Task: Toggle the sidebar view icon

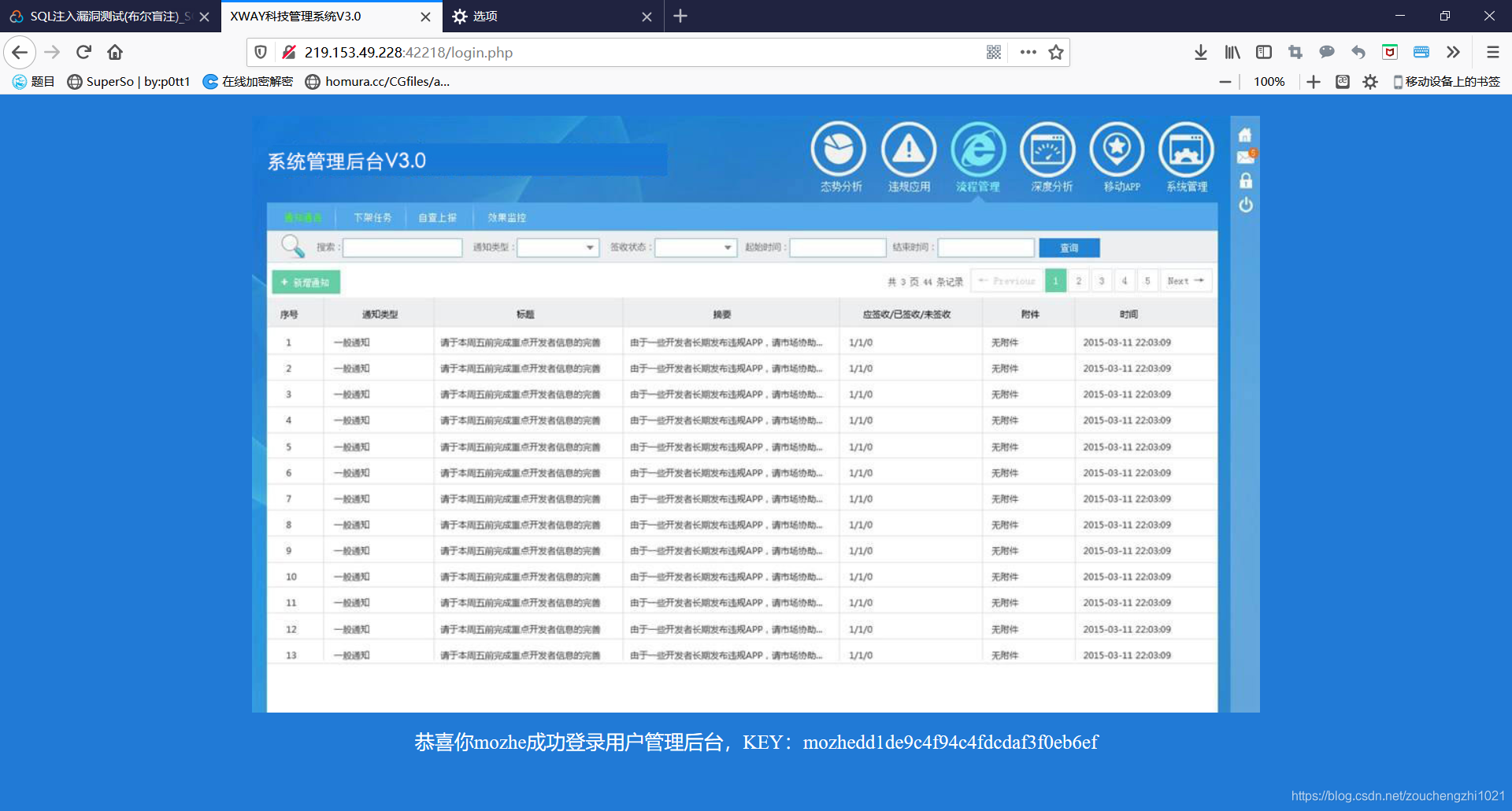Action: click(x=1264, y=52)
